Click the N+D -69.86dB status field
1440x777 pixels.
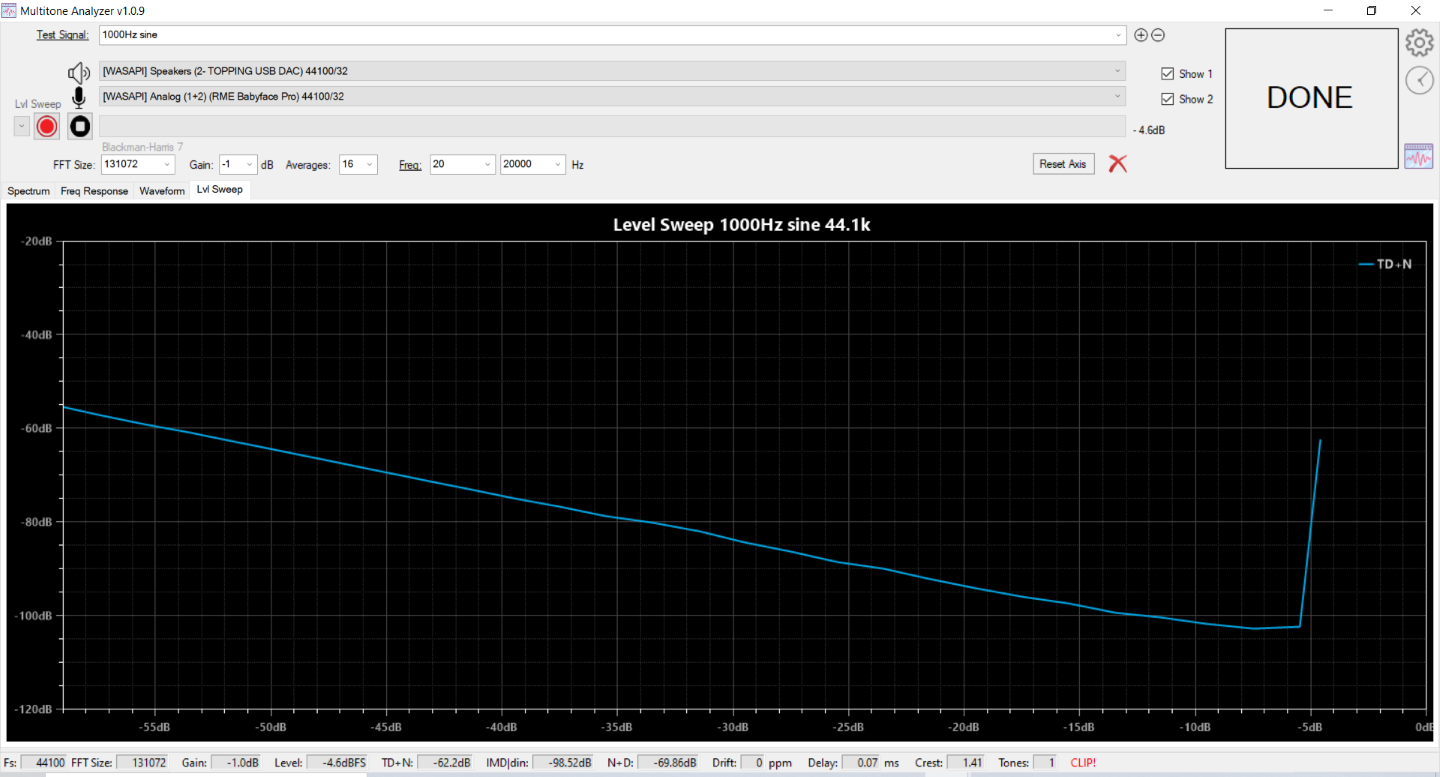pos(668,762)
